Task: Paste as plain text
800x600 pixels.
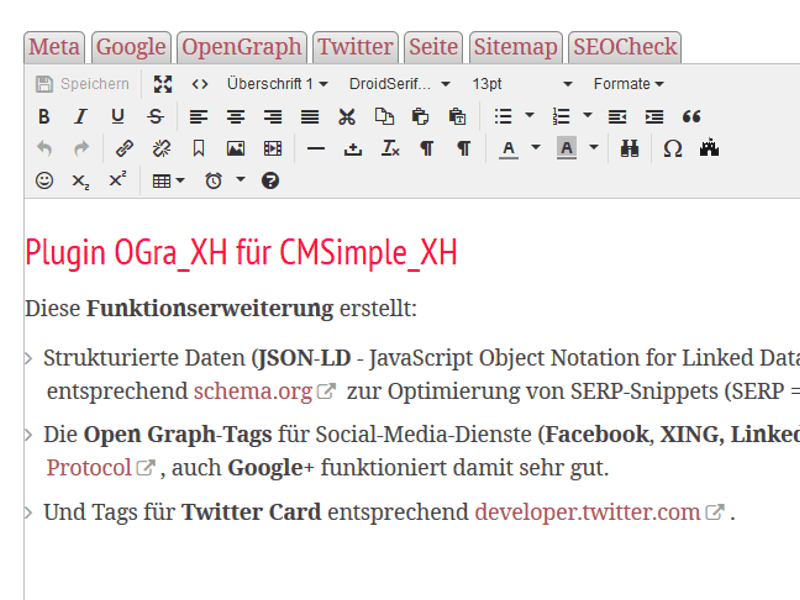Action: point(458,117)
